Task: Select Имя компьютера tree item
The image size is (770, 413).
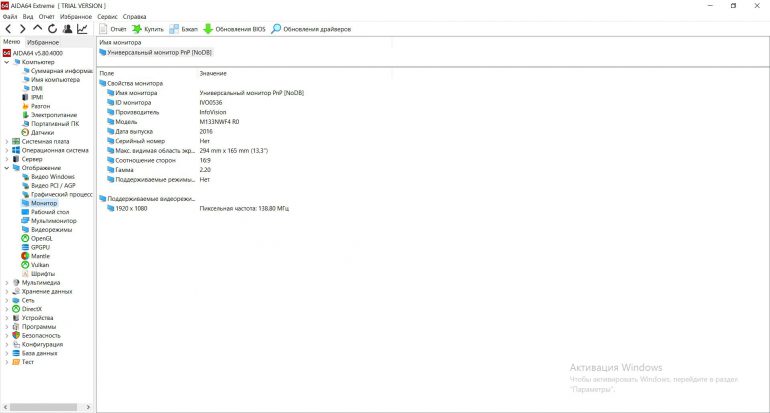Action: (x=51, y=80)
